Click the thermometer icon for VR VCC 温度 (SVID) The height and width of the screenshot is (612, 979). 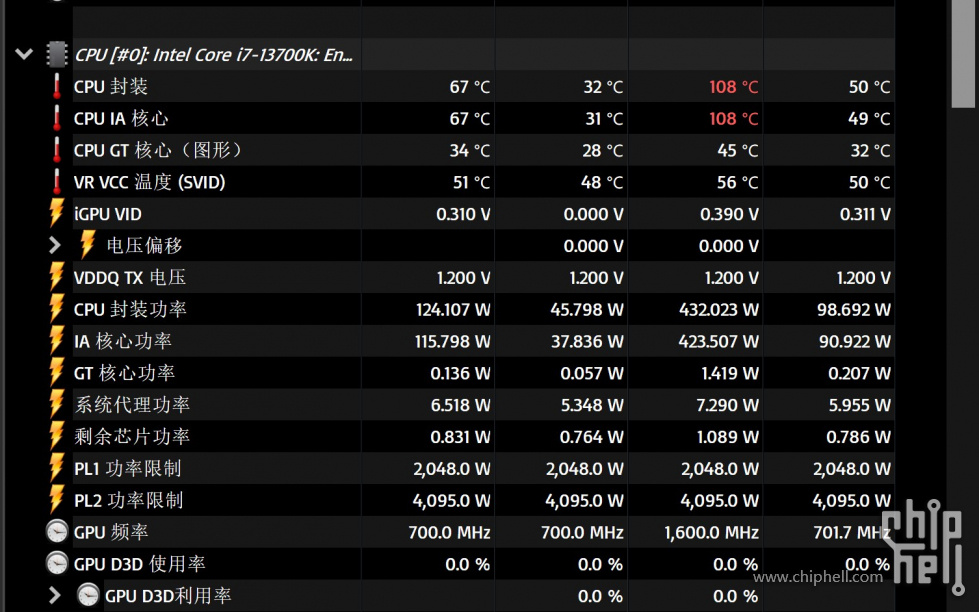(x=57, y=182)
